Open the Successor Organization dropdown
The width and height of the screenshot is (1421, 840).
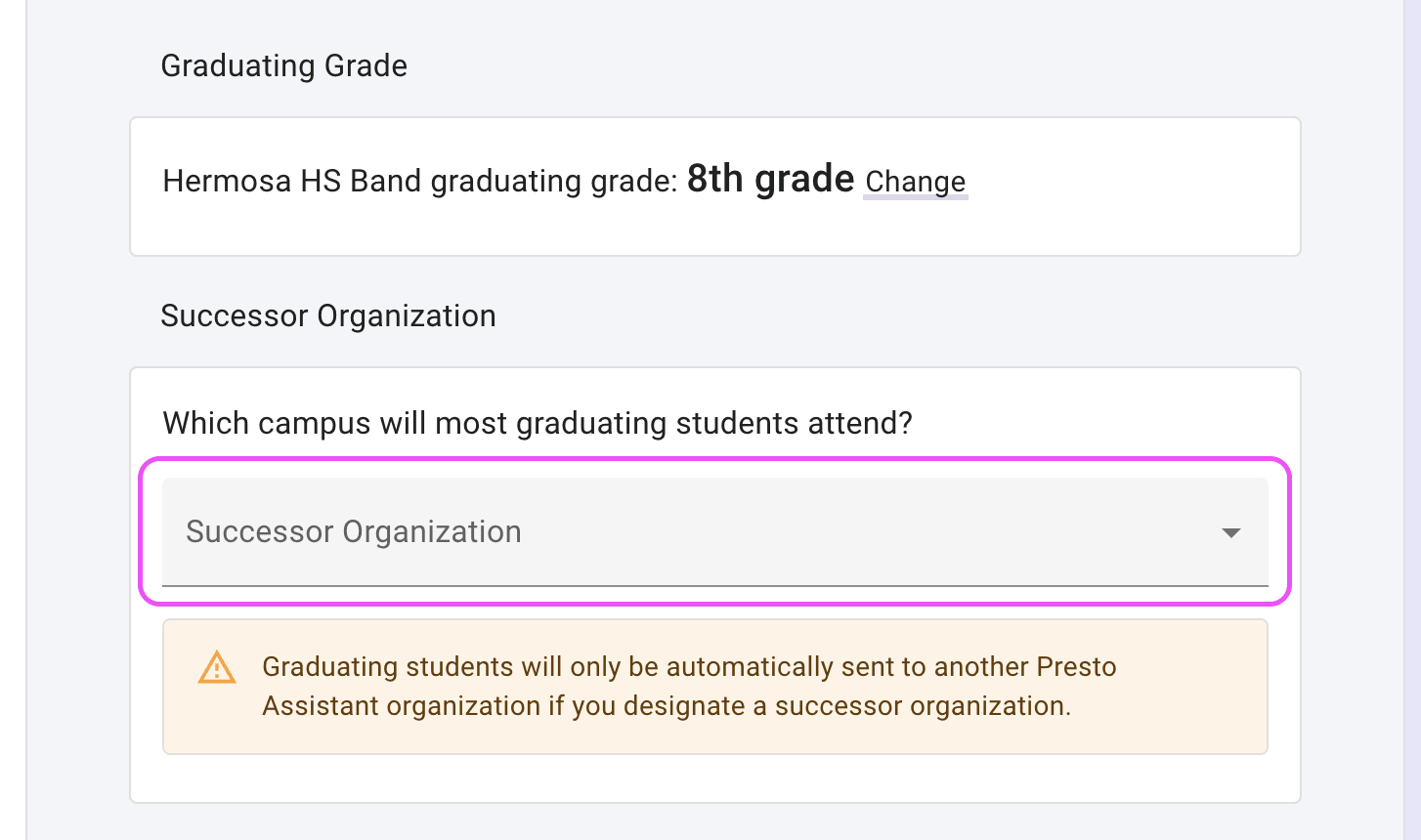pos(714,532)
